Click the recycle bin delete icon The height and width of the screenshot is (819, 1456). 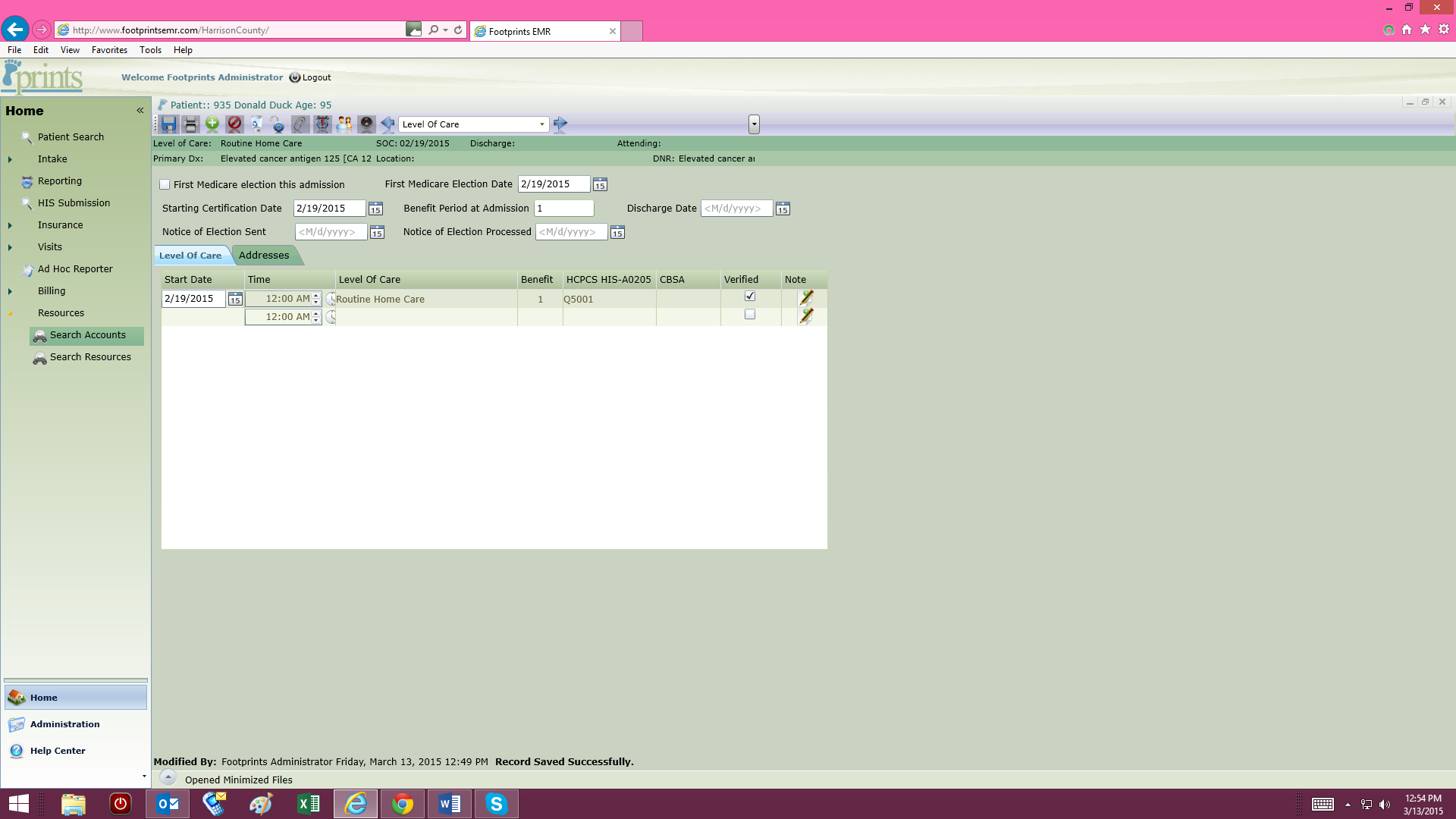click(256, 124)
